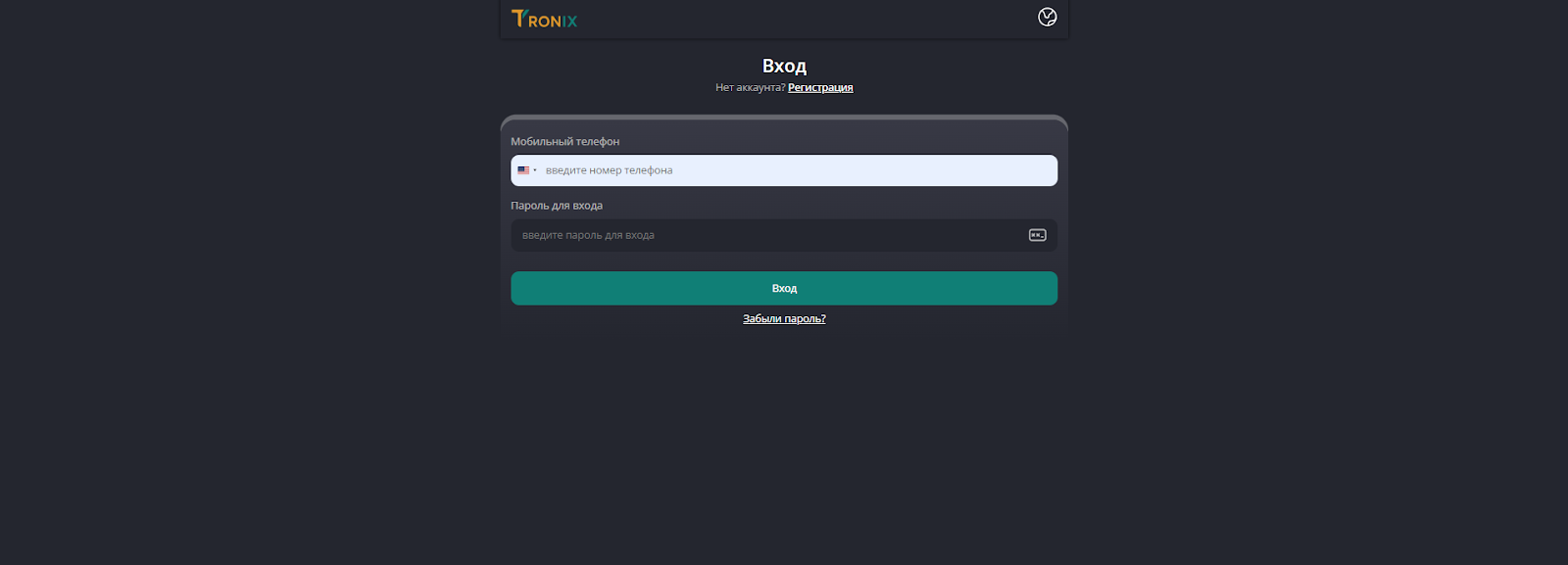Submit the login form with Вход
Viewport: 1568px width, 565px height.
pyautogui.click(x=784, y=288)
